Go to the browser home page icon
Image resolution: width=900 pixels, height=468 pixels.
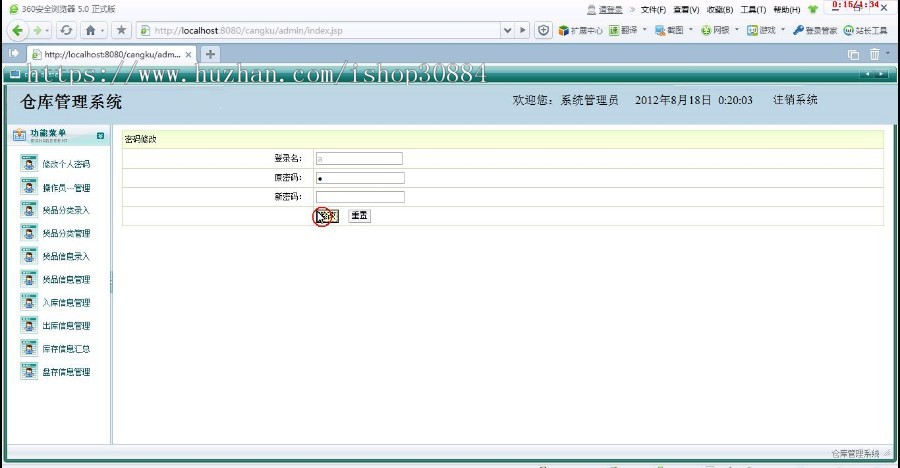pos(90,30)
